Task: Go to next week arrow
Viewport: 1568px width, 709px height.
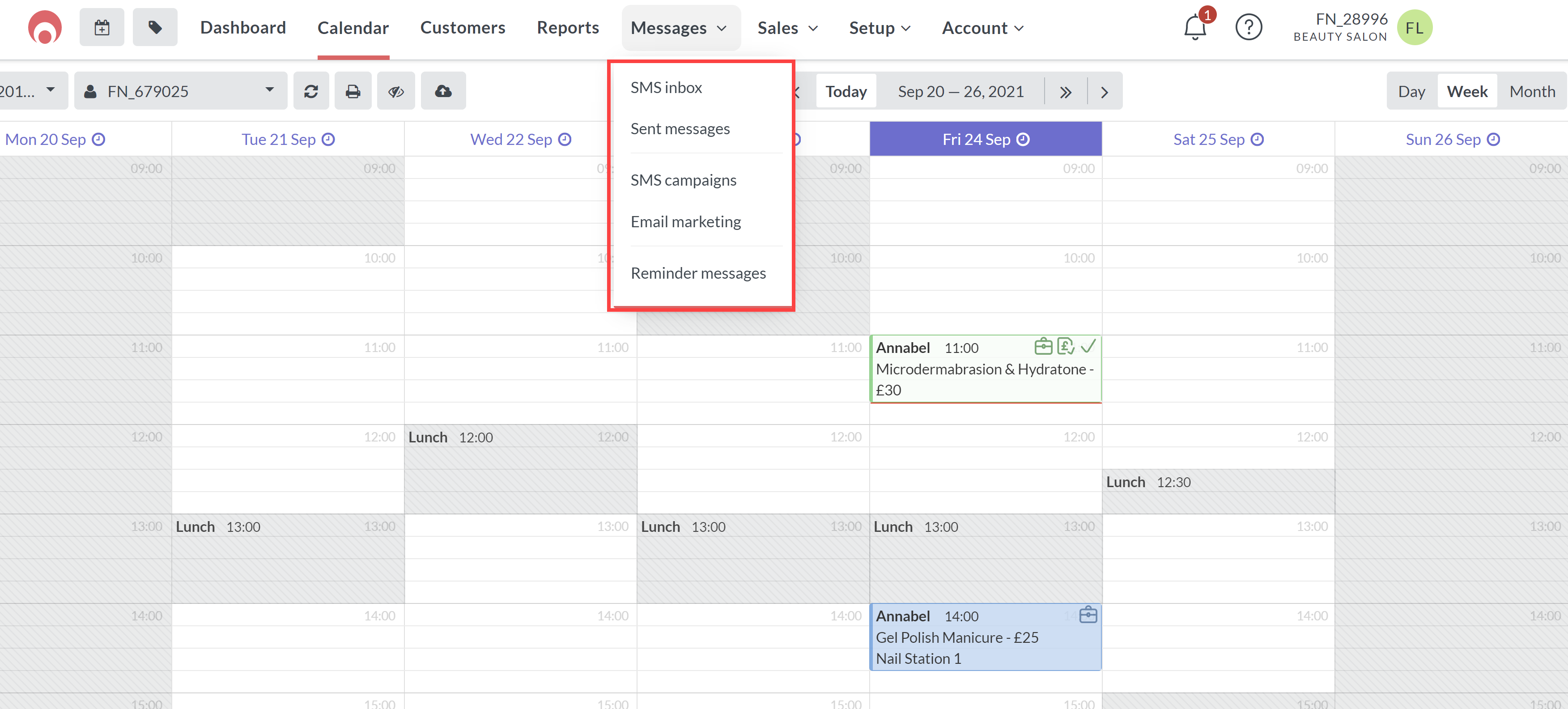Action: (1105, 92)
